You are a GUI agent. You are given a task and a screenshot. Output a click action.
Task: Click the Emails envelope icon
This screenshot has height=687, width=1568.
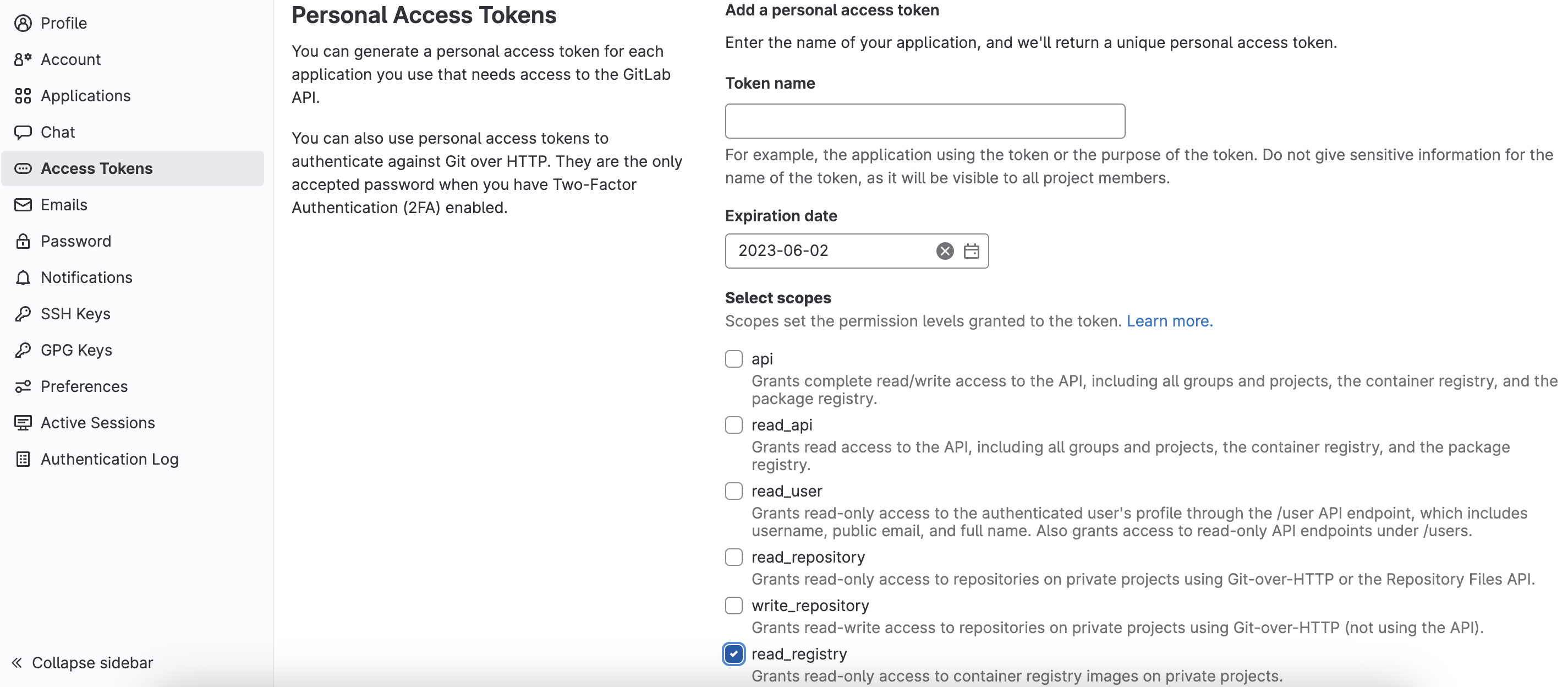(23, 205)
